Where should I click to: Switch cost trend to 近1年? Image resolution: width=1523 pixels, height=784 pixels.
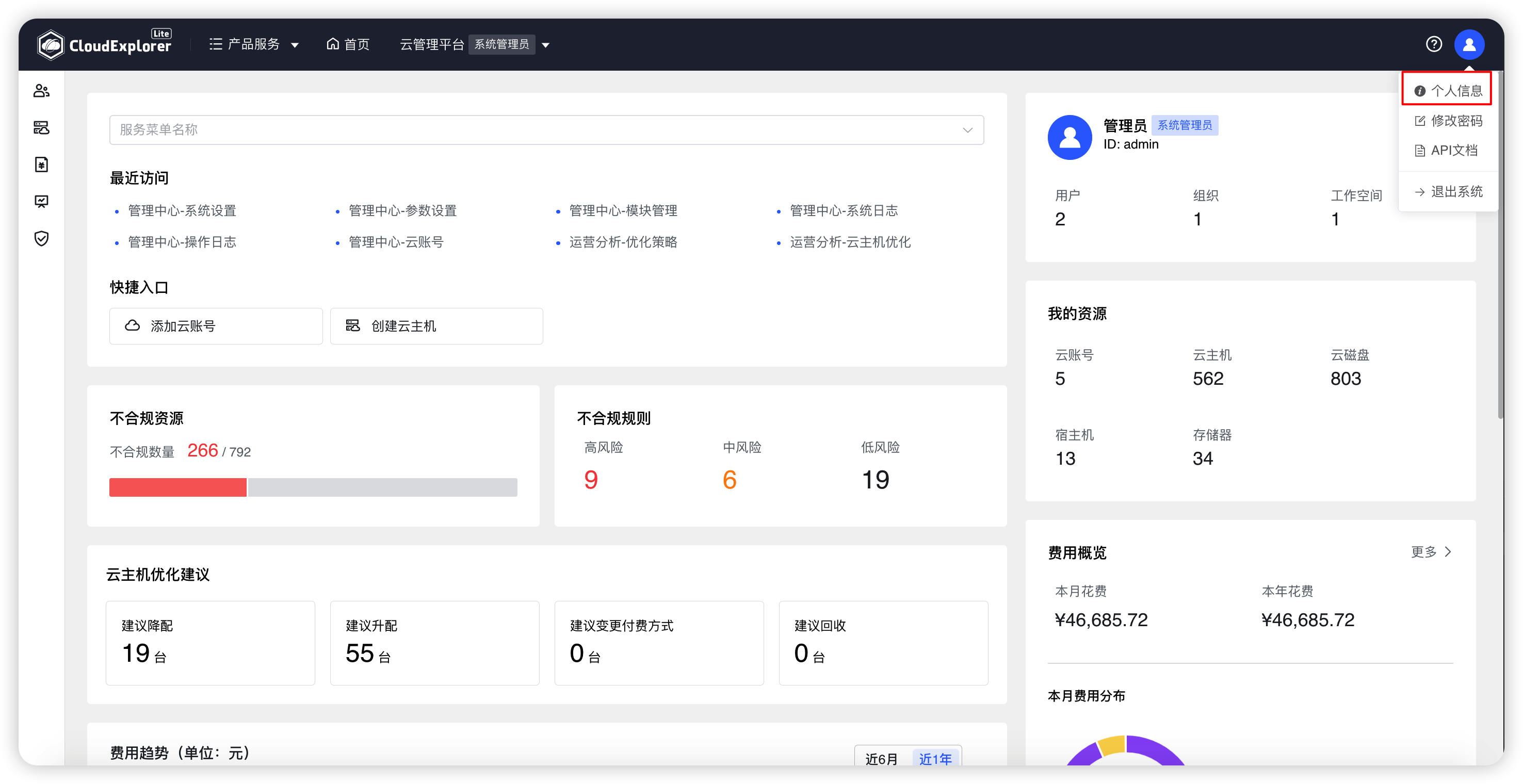[935, 759]
